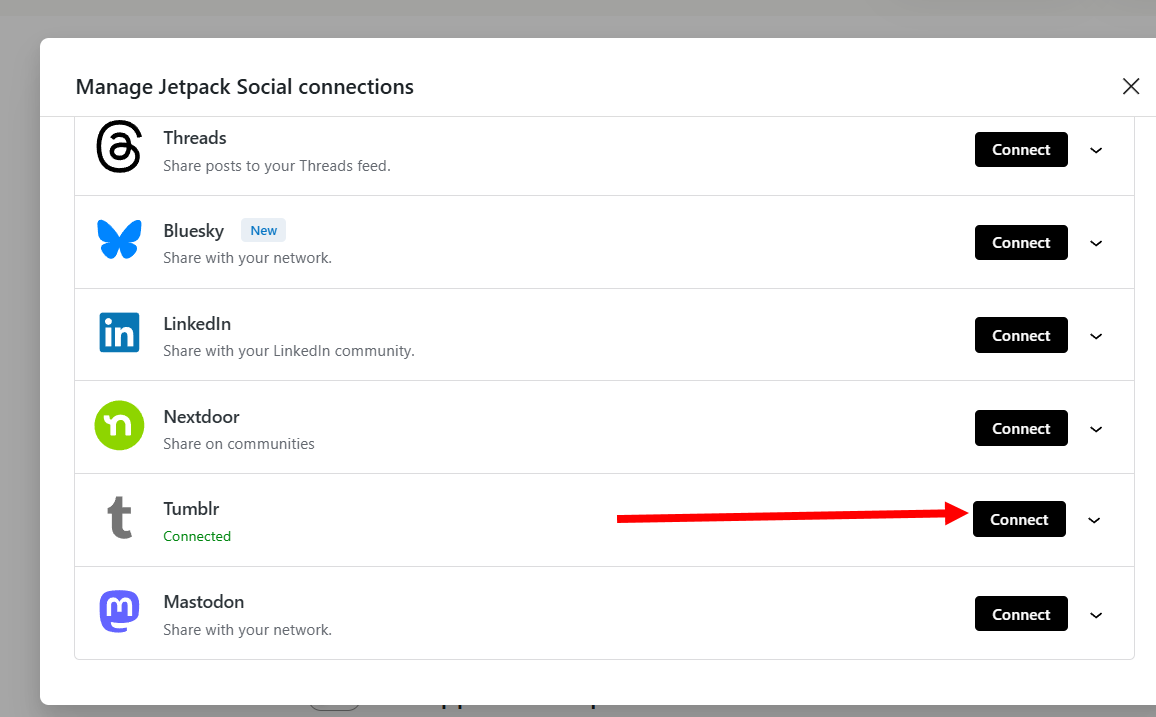Click the Mastodon logo icon
The height and width of the screenshot is (717, 1156).
[119, 611]
